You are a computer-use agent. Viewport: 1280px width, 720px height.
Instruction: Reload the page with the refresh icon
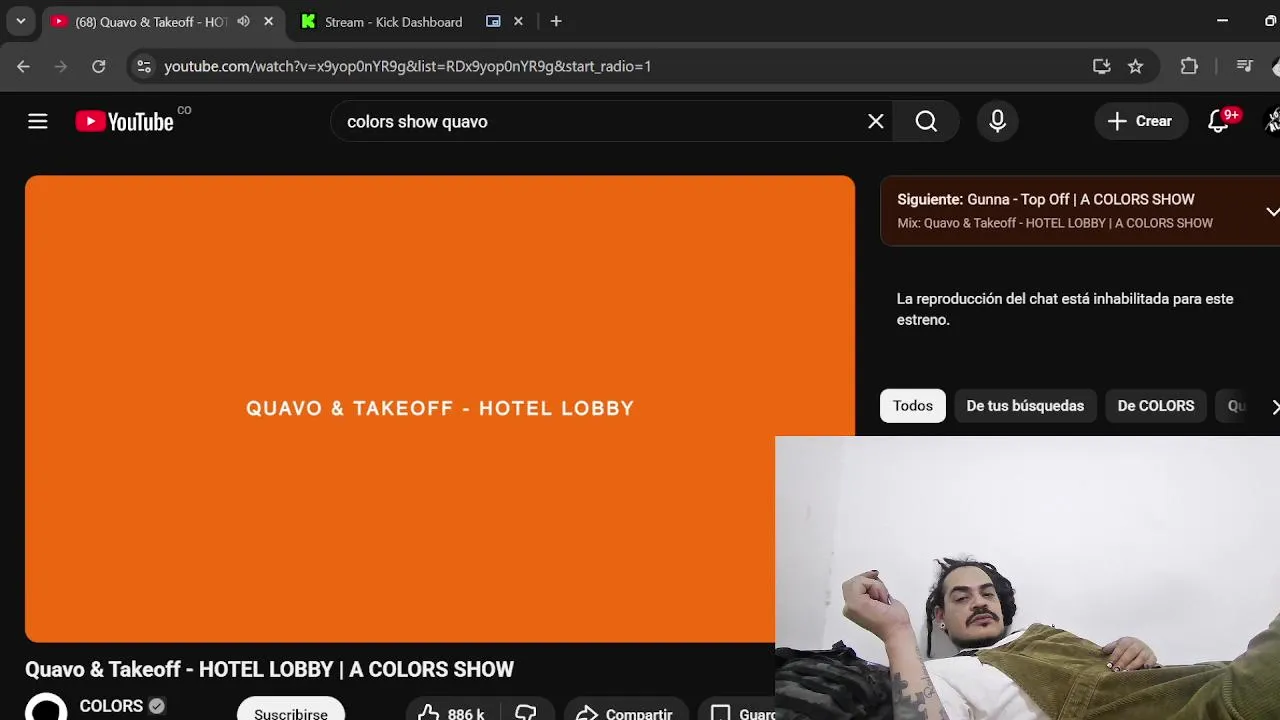98,66
